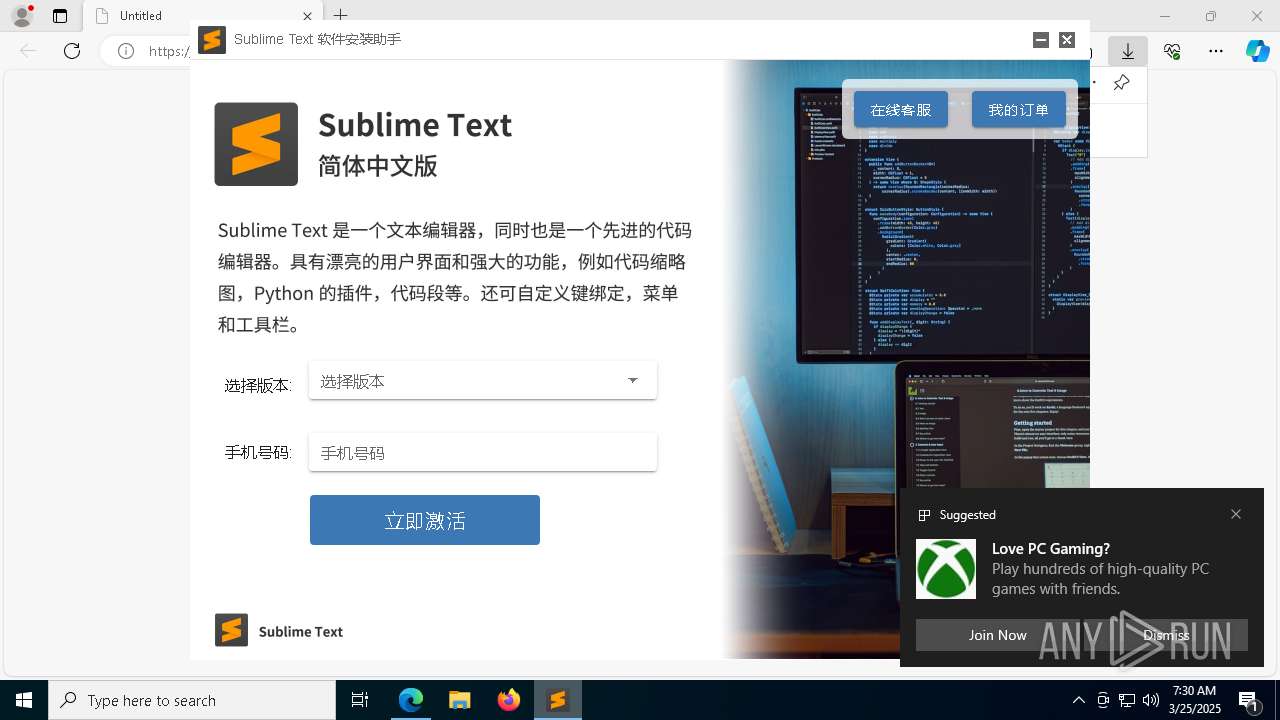Open volume control tray icon

(x=1151, y=700)
